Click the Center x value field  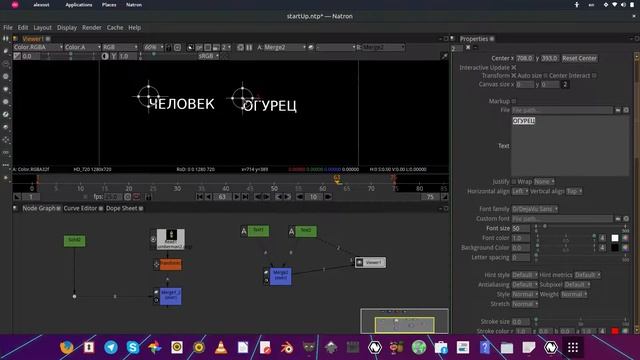pos(524,58)
